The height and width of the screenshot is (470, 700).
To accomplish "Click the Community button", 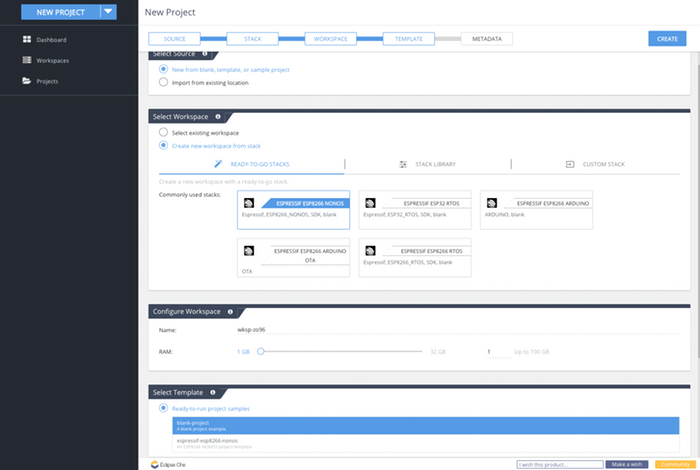I will pos(675,465).
